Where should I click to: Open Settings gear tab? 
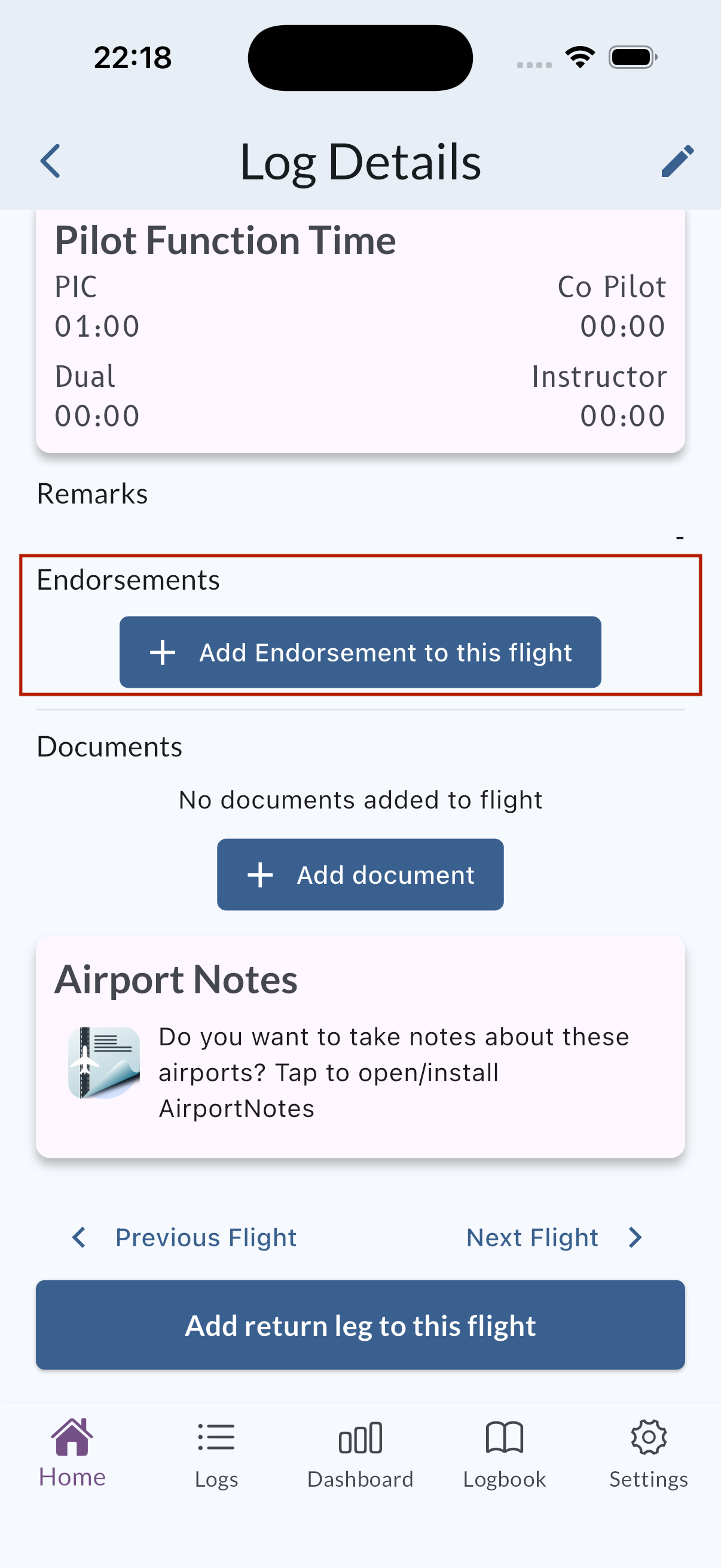tap(649, 1454)
